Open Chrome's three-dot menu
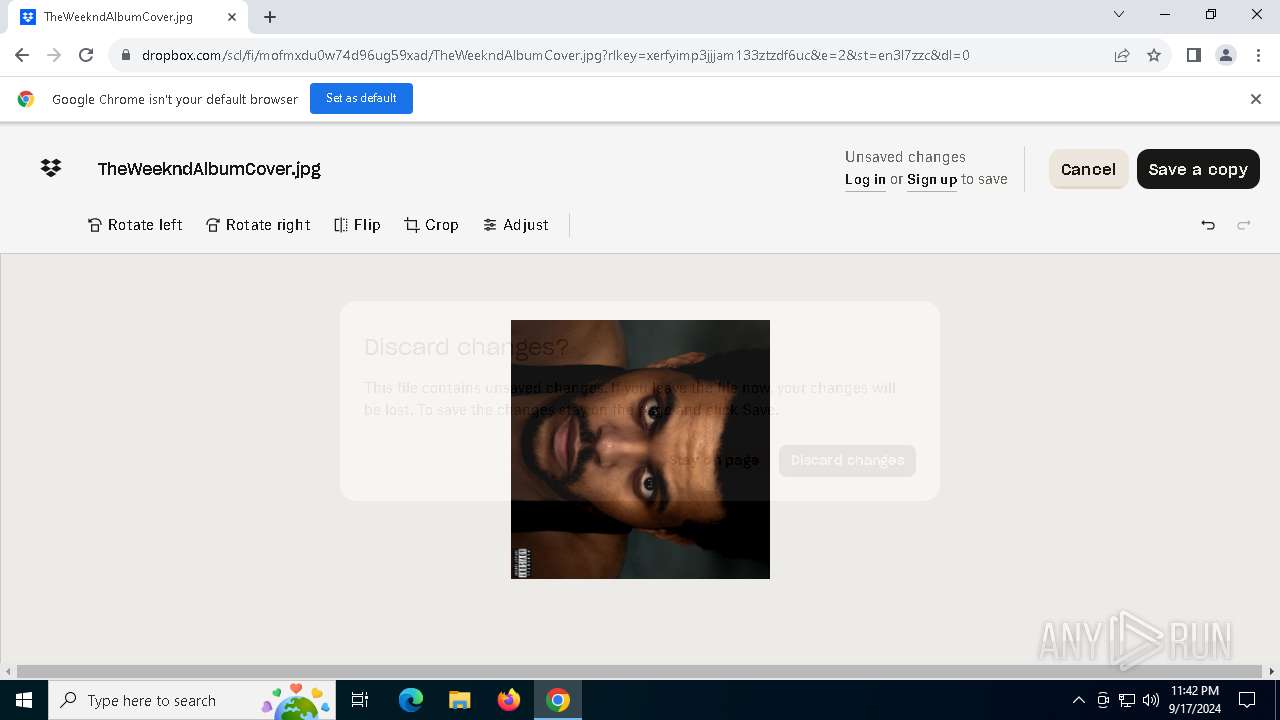 point(1257,55)
